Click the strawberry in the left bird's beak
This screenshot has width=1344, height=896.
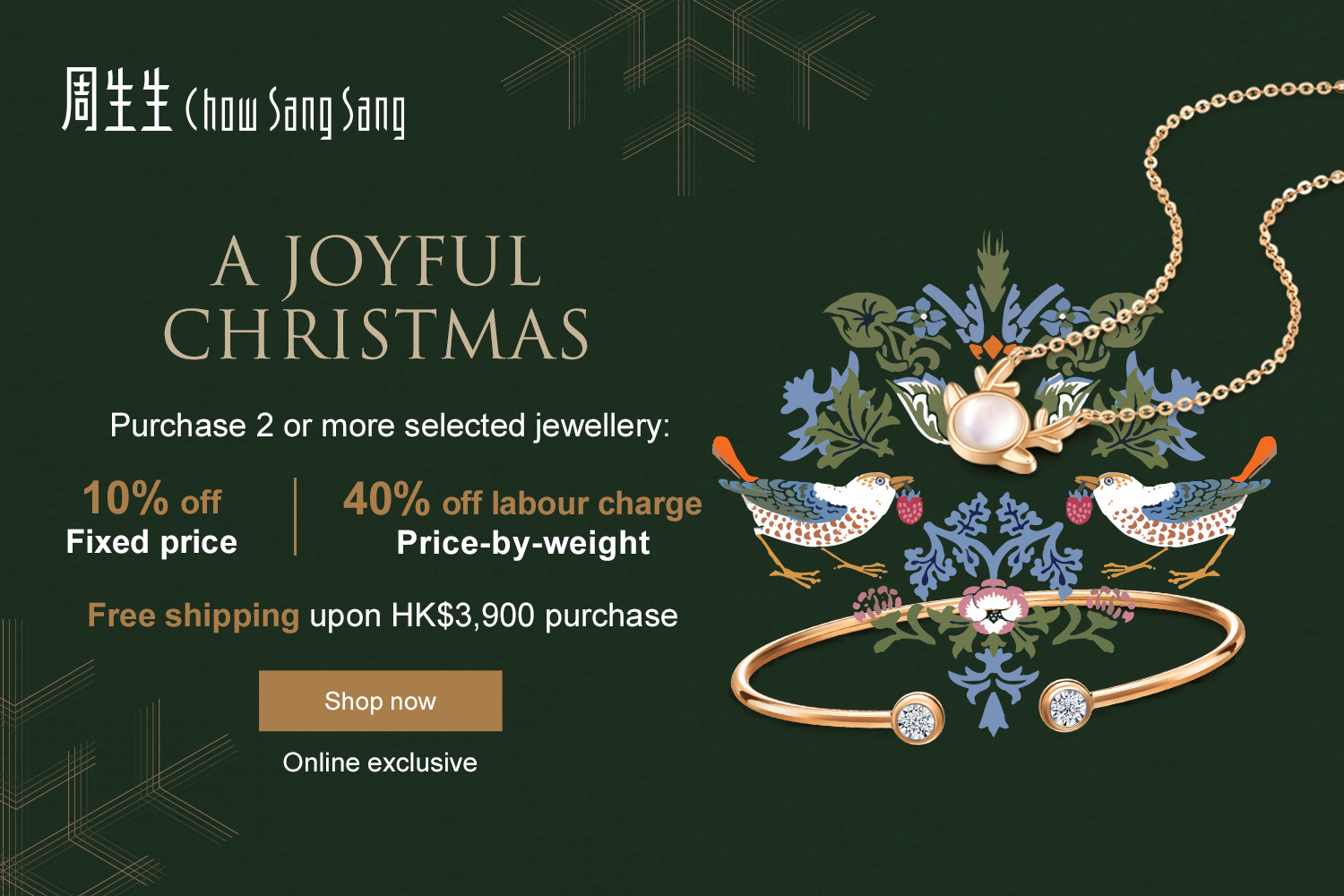click(x=910, y=508)
